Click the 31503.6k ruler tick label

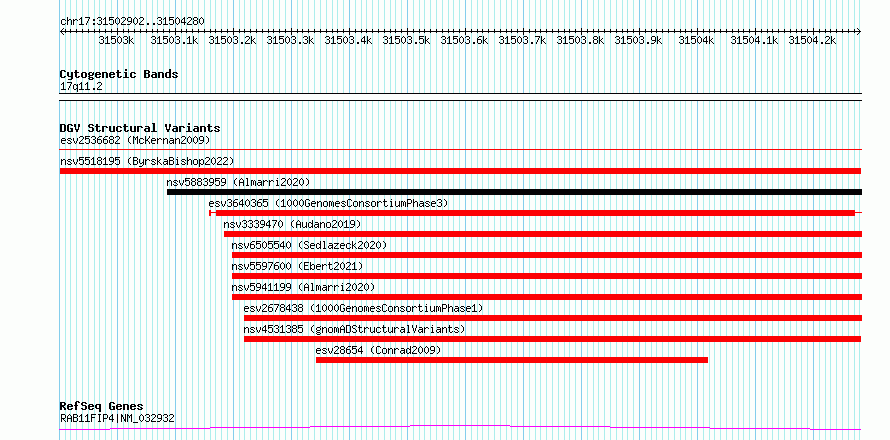[x=464, y=40]
